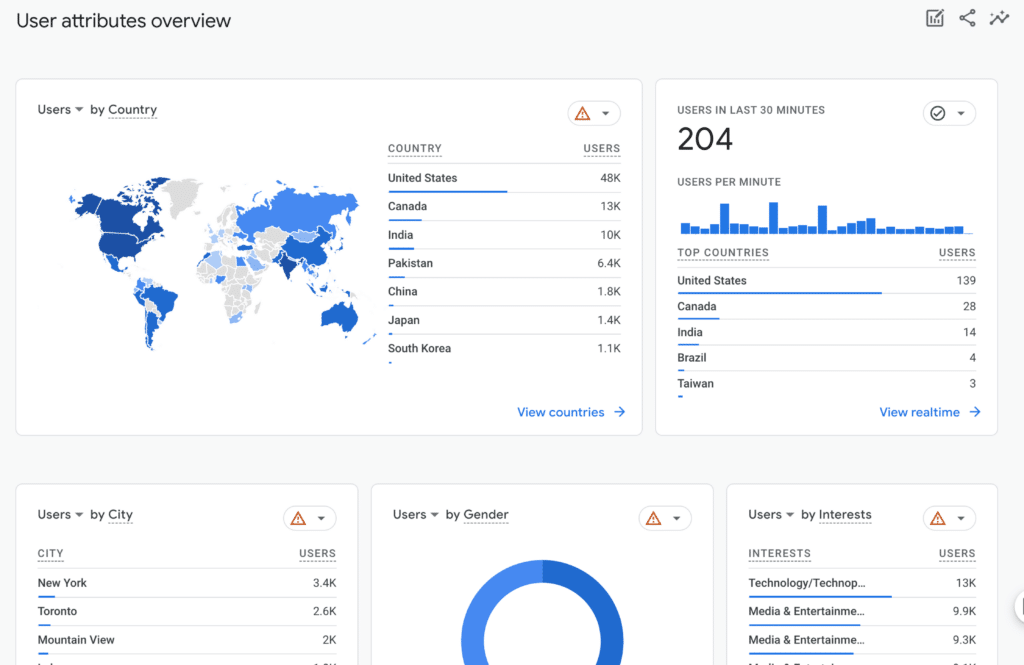Screen dimensions: 1024x665
Task: Click the warning icon on Users by Interests card
Action: coord(940,518)
